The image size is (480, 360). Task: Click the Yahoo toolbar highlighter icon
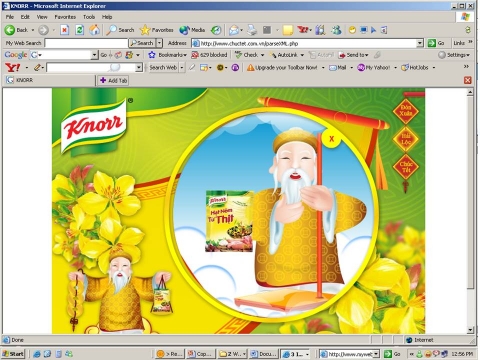tap(192, 68)
